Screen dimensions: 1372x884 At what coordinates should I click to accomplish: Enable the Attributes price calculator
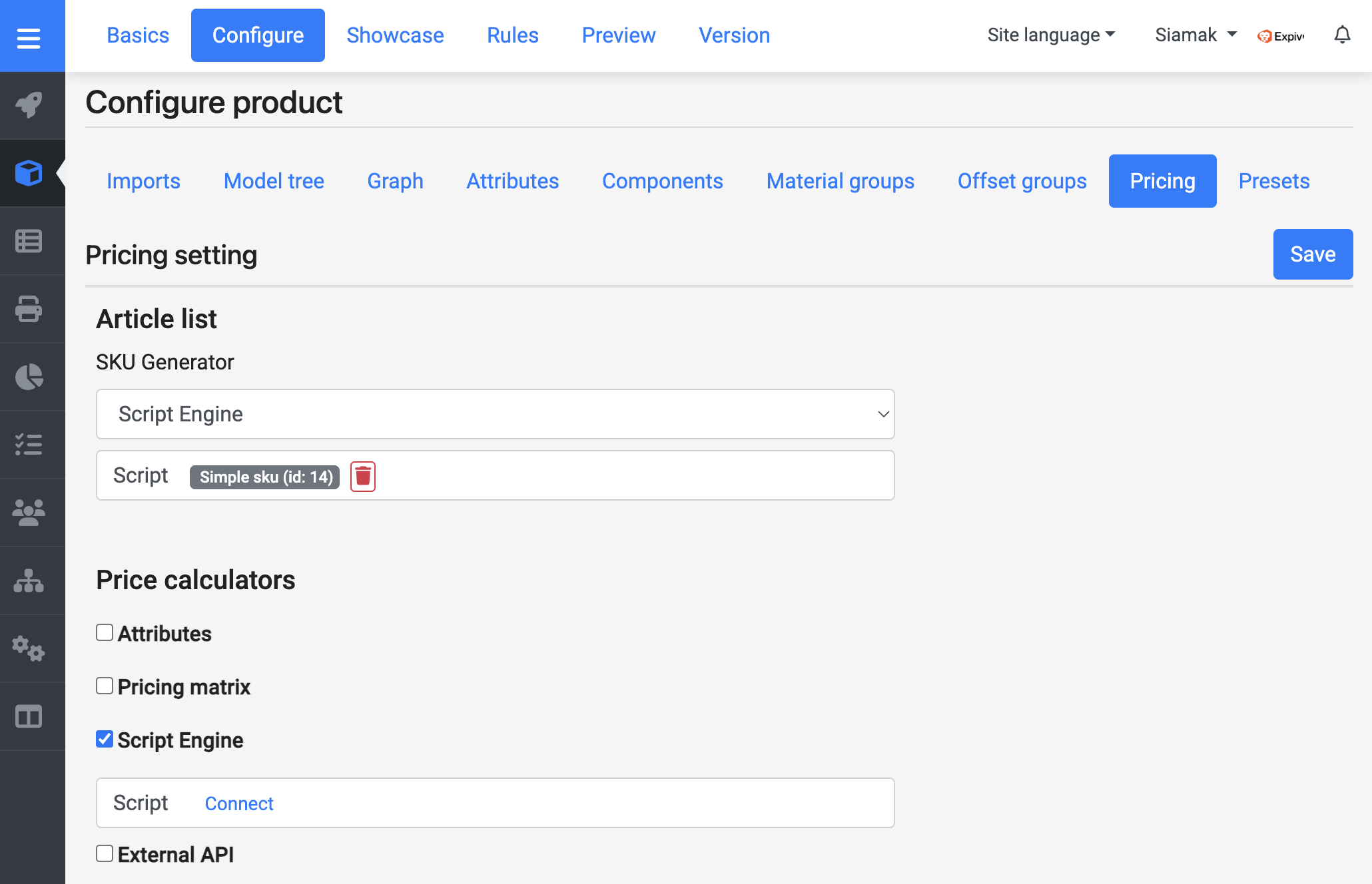103,632
